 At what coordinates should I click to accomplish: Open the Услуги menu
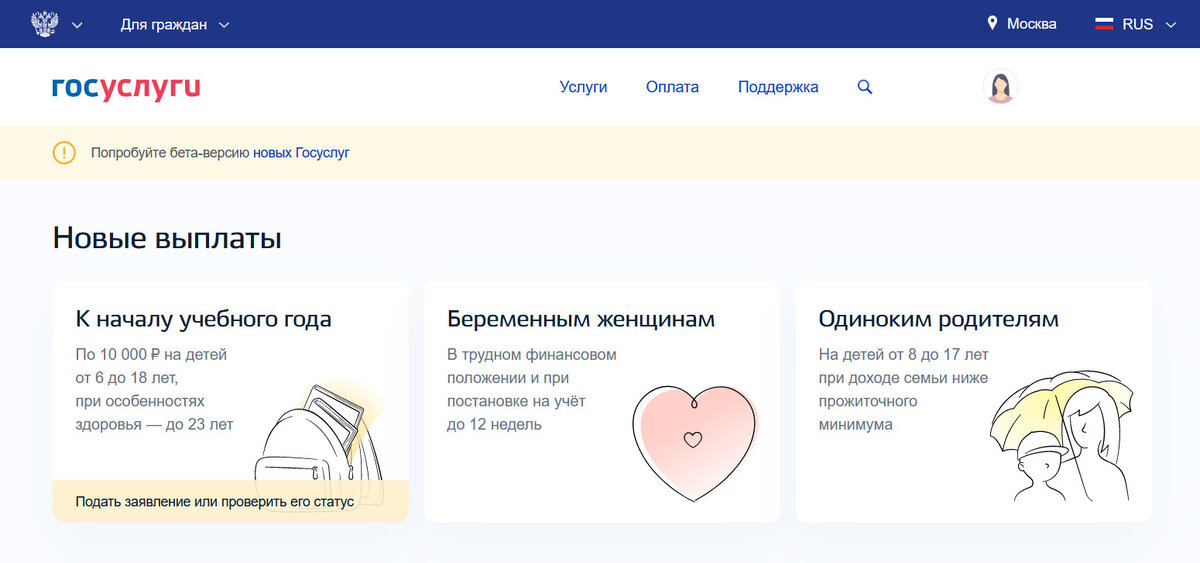583,87
